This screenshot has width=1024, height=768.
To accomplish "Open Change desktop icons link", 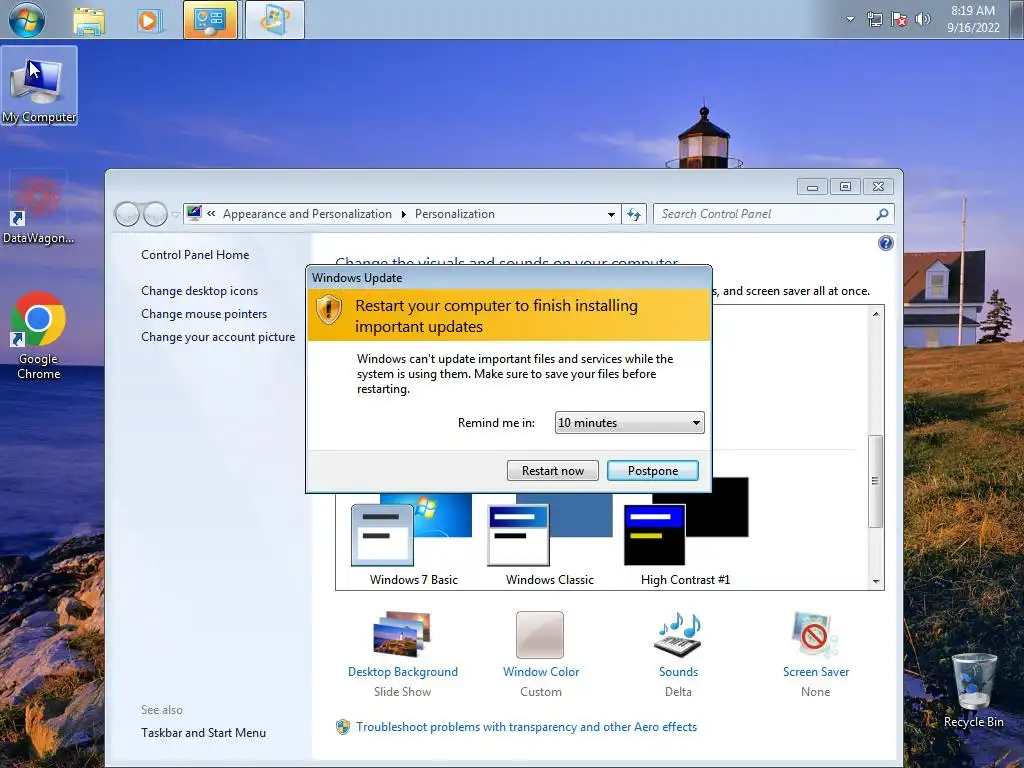I will coord(199,291).
